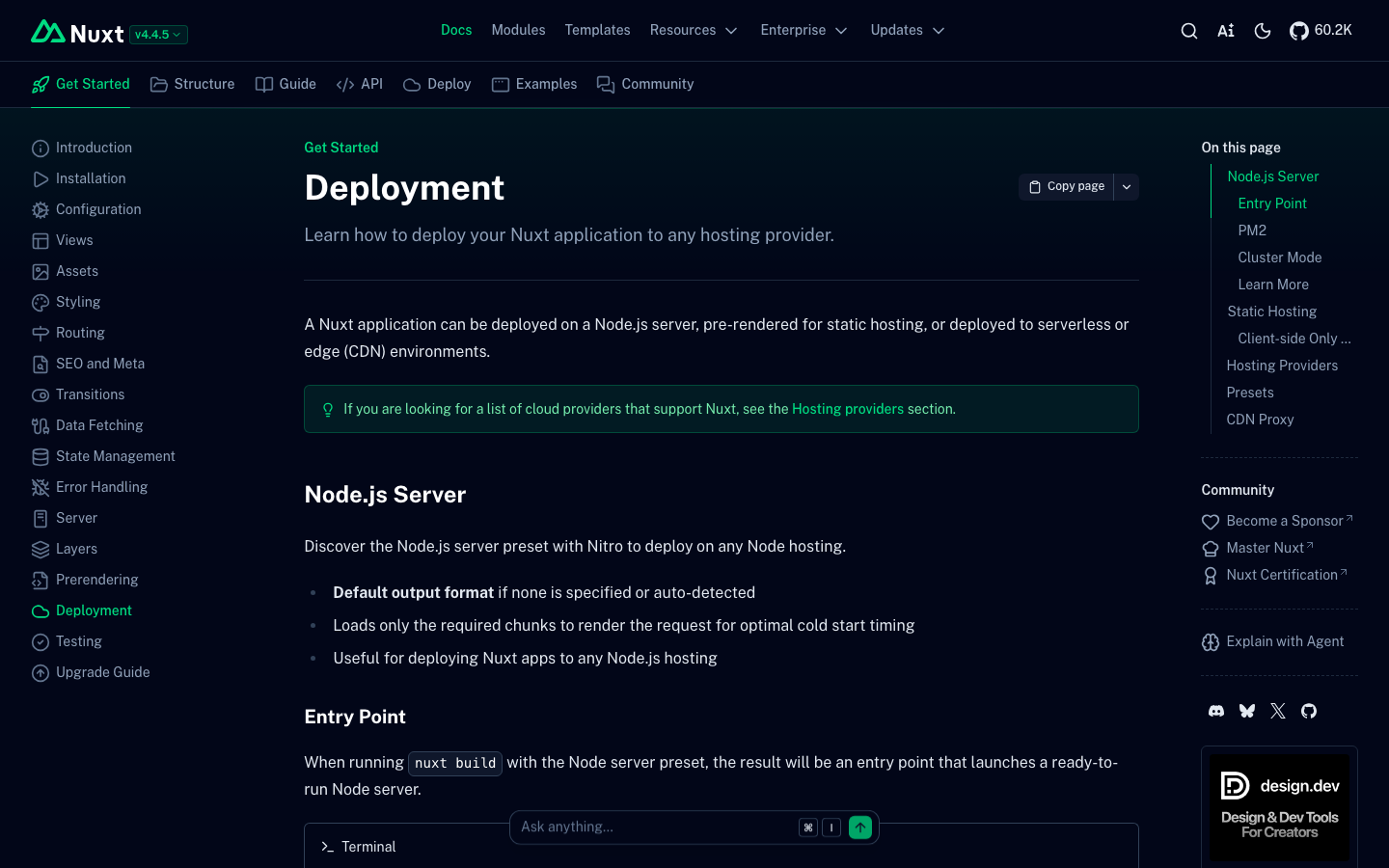
Task: Switch to the API tab
Action: point(360,84)
